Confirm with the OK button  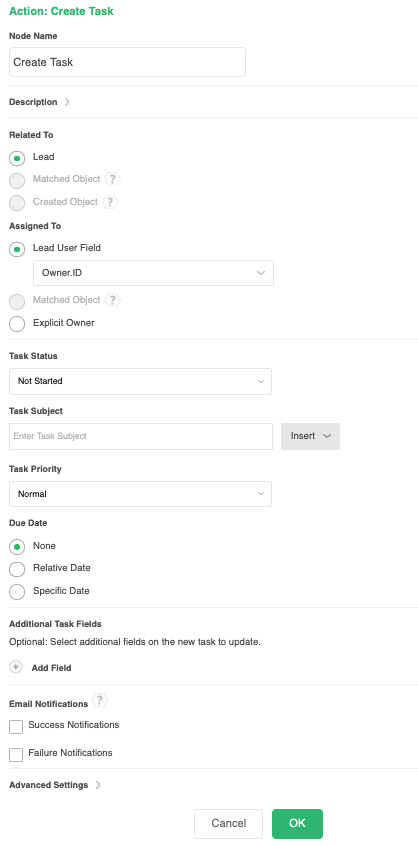tap(297, 823)
